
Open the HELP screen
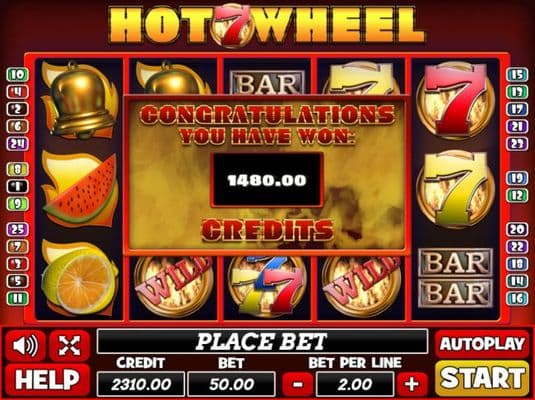click(x=47, y=380)
